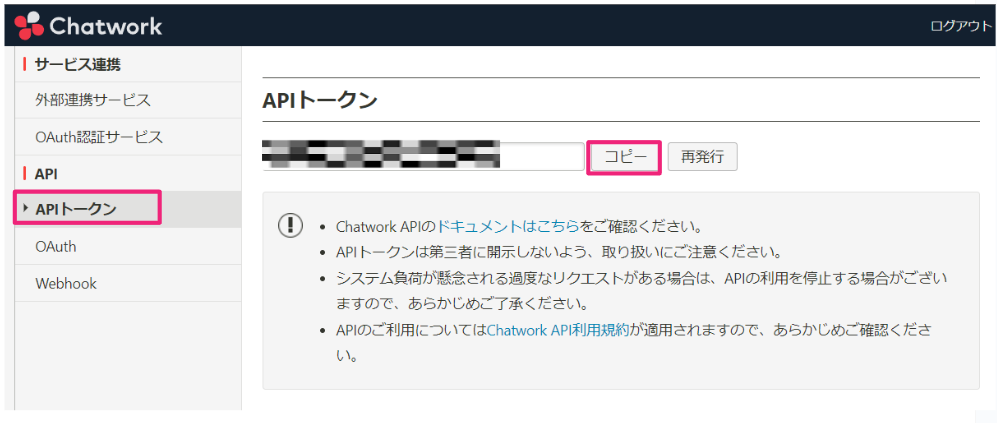Click the ログアウト link
The image size is (997, 423).
[961, 26]
